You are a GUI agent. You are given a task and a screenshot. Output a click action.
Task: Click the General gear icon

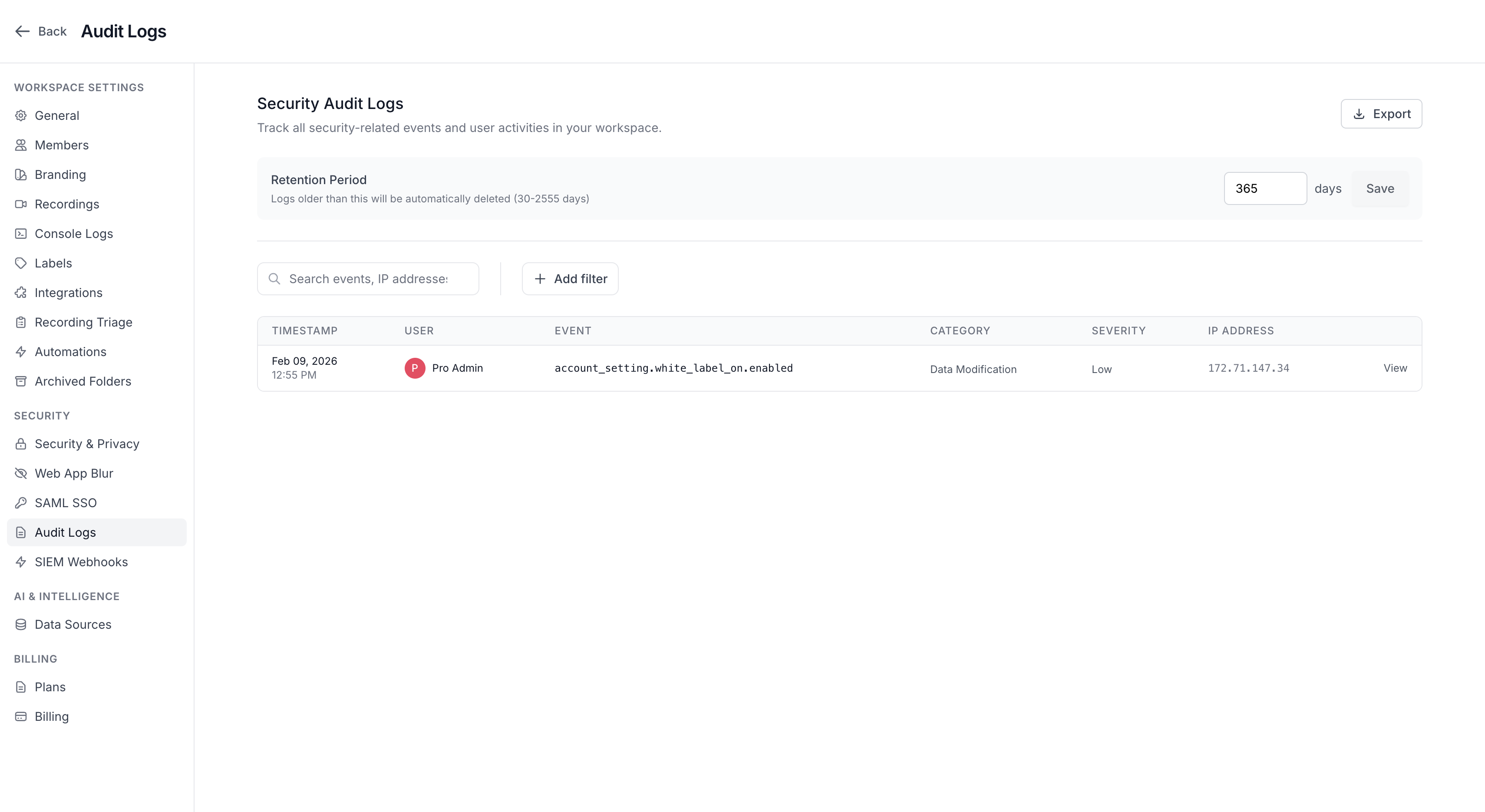click(x=21, y=115)
